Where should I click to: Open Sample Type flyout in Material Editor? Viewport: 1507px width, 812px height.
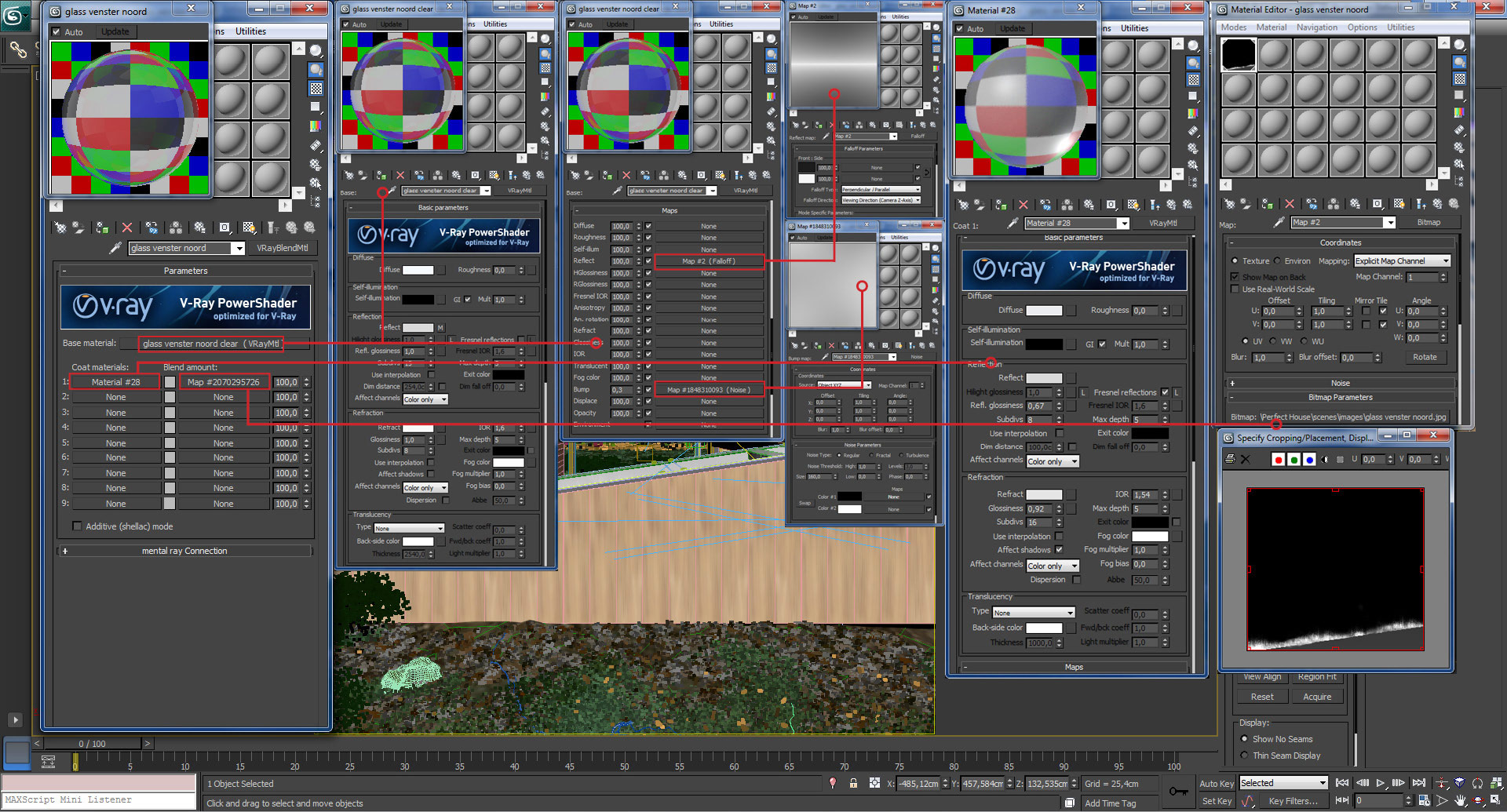1459,45
